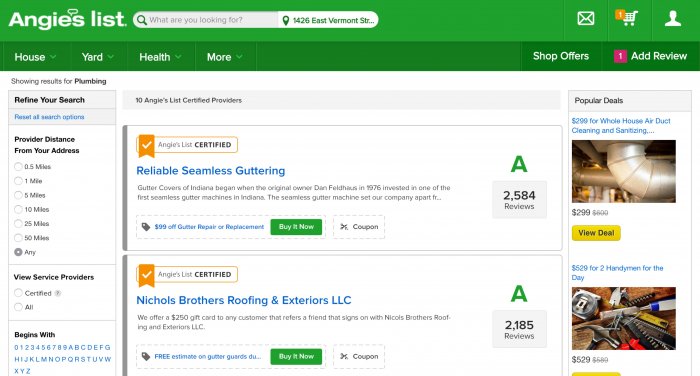Select 50 Miles distance option
The width and height of the screenshot is (700, 376).
pyautogui.click(x=18, y=238)
